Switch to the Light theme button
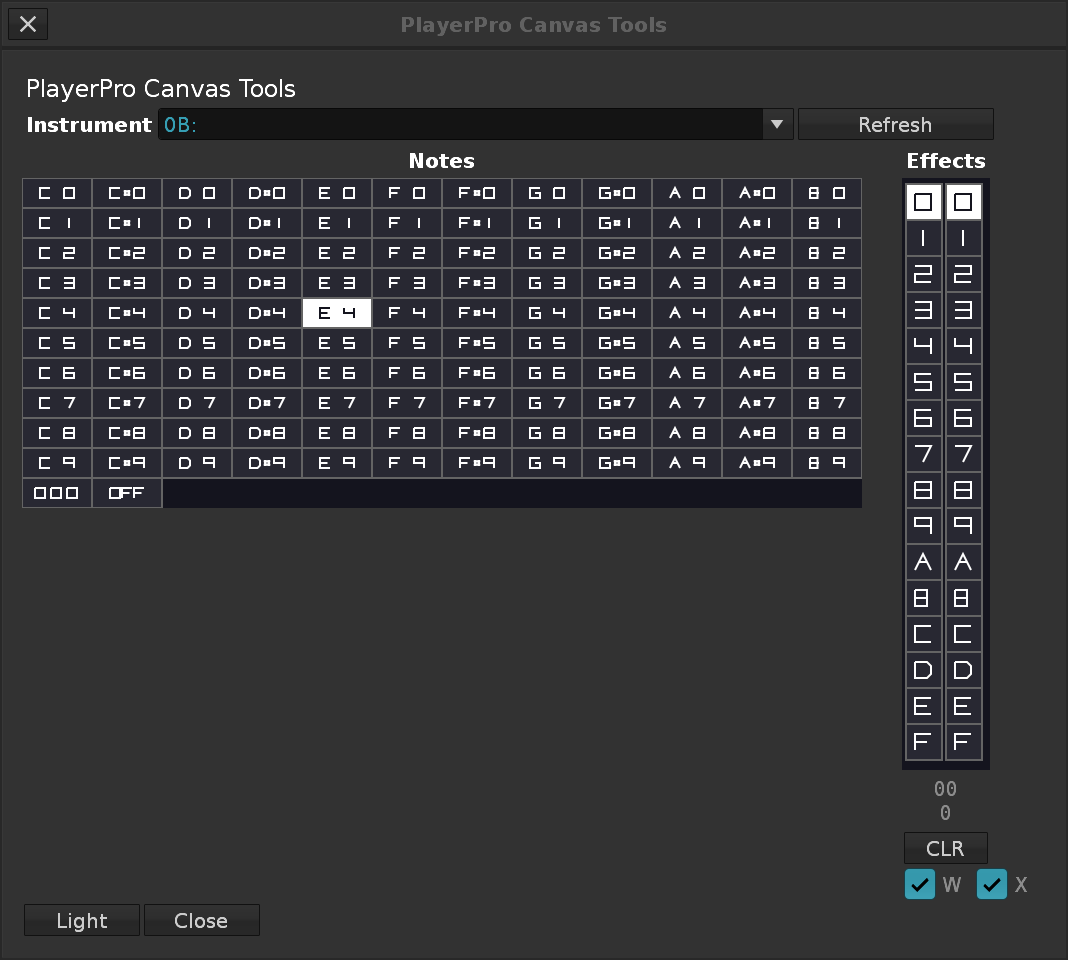The image size is (1068, 960). [x=82, y=920]
